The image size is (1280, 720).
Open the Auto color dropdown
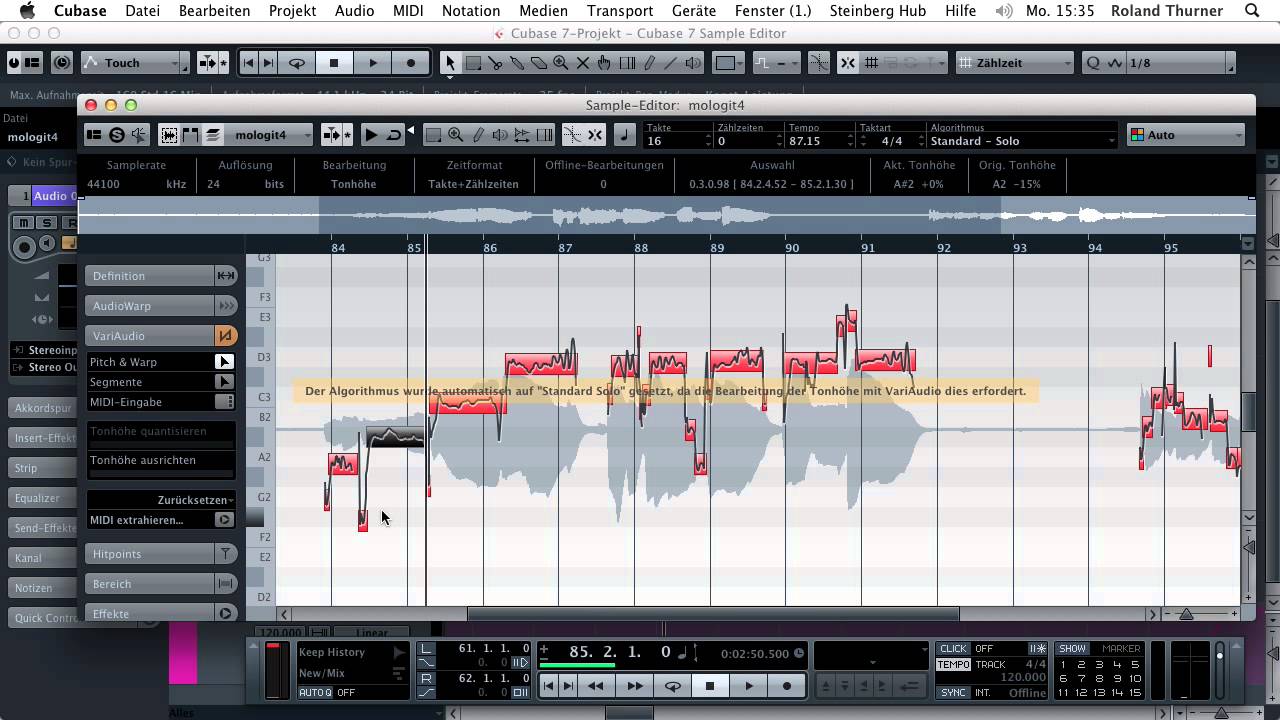tap(1185, 135)
